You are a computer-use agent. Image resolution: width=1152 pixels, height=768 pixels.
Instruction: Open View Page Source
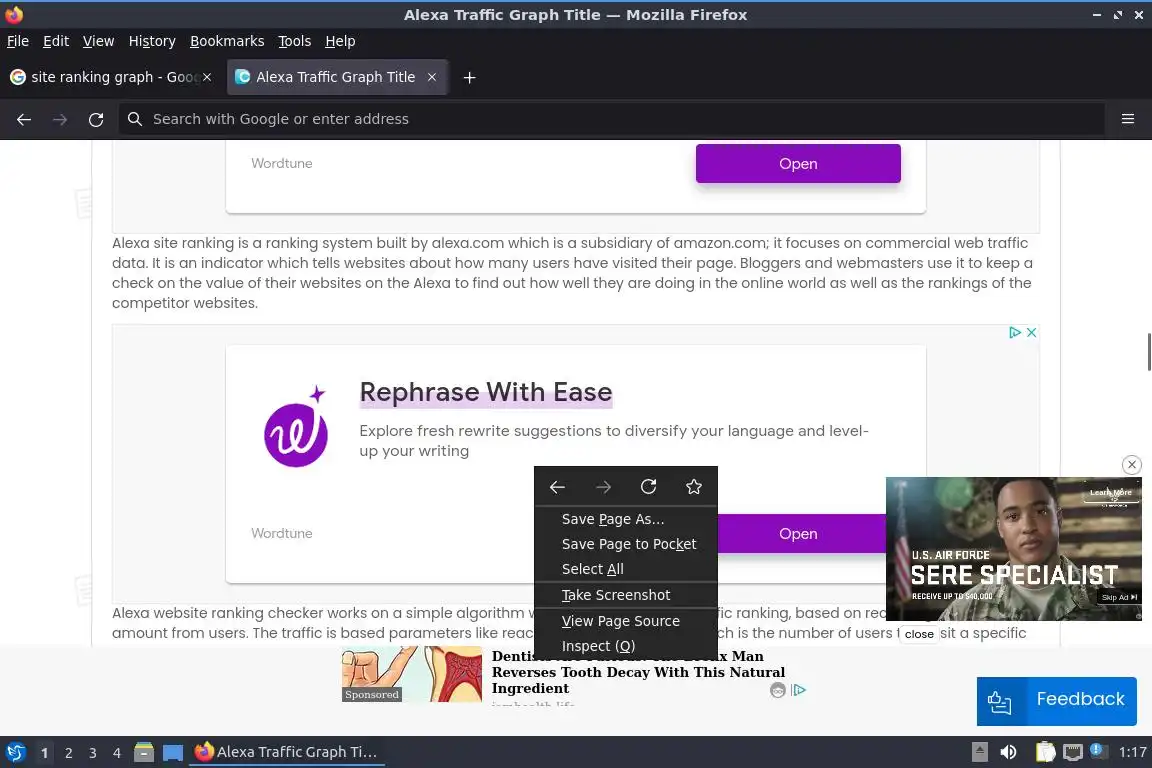[626, 621]
